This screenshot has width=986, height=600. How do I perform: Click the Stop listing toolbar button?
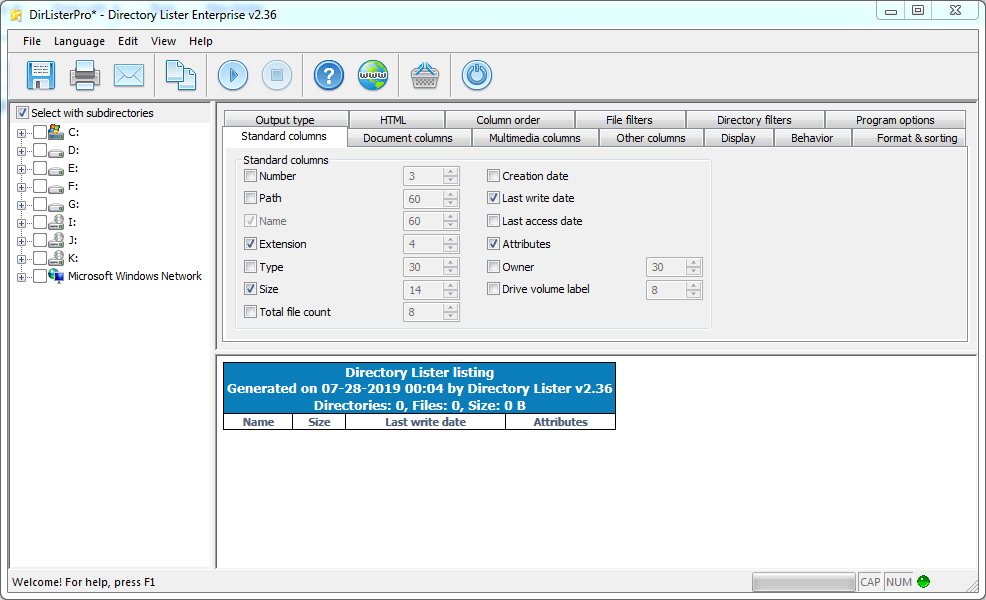tap(277, 75)
